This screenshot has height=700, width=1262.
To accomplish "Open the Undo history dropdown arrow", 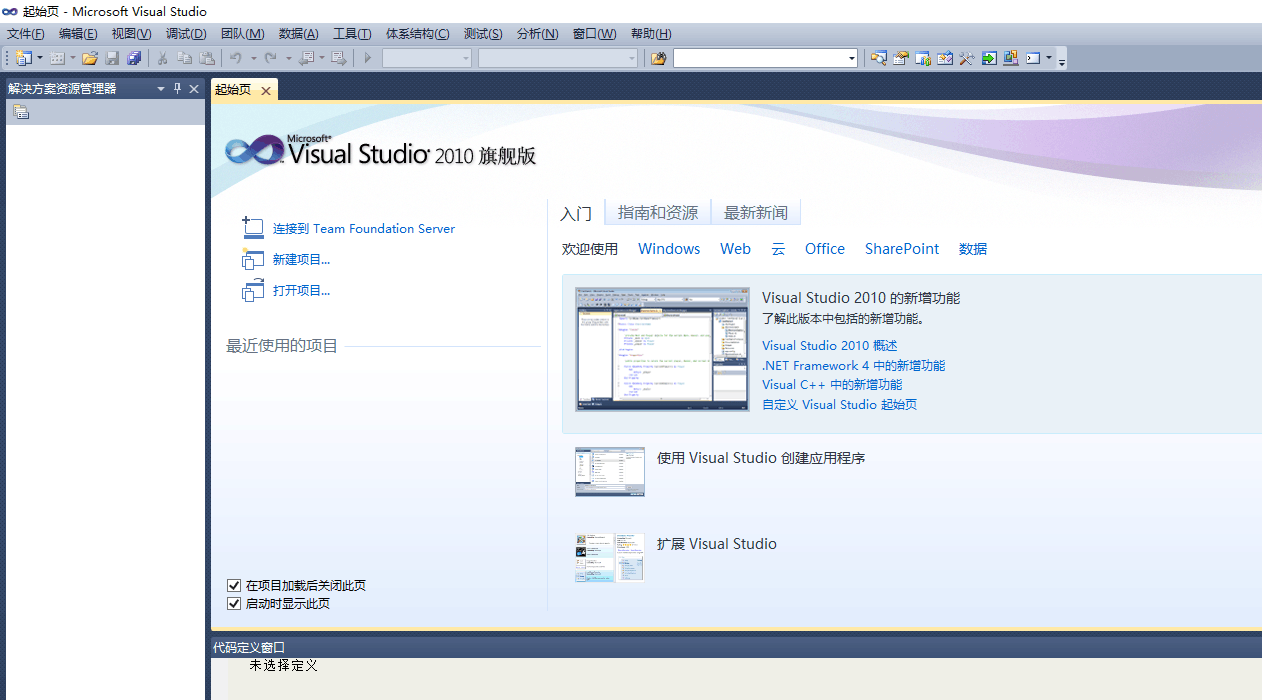I will (253, 58).
